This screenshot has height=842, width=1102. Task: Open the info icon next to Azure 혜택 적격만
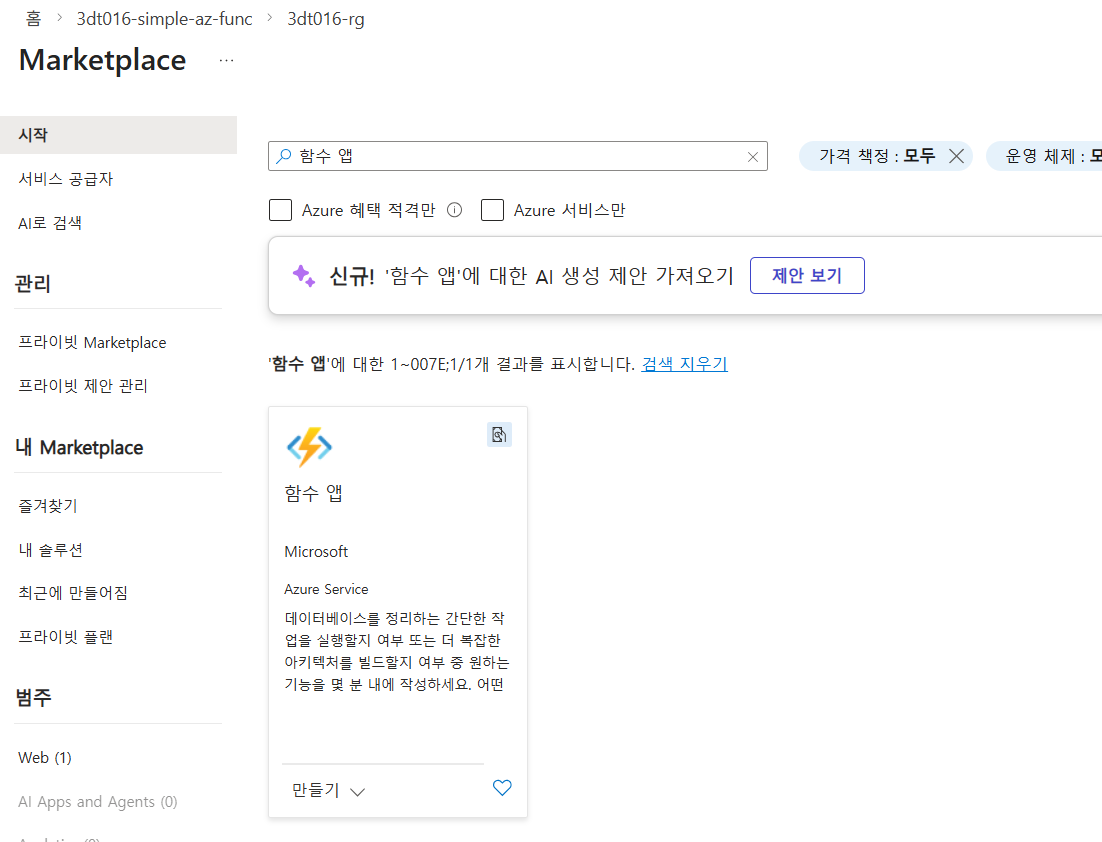point(455,209)
